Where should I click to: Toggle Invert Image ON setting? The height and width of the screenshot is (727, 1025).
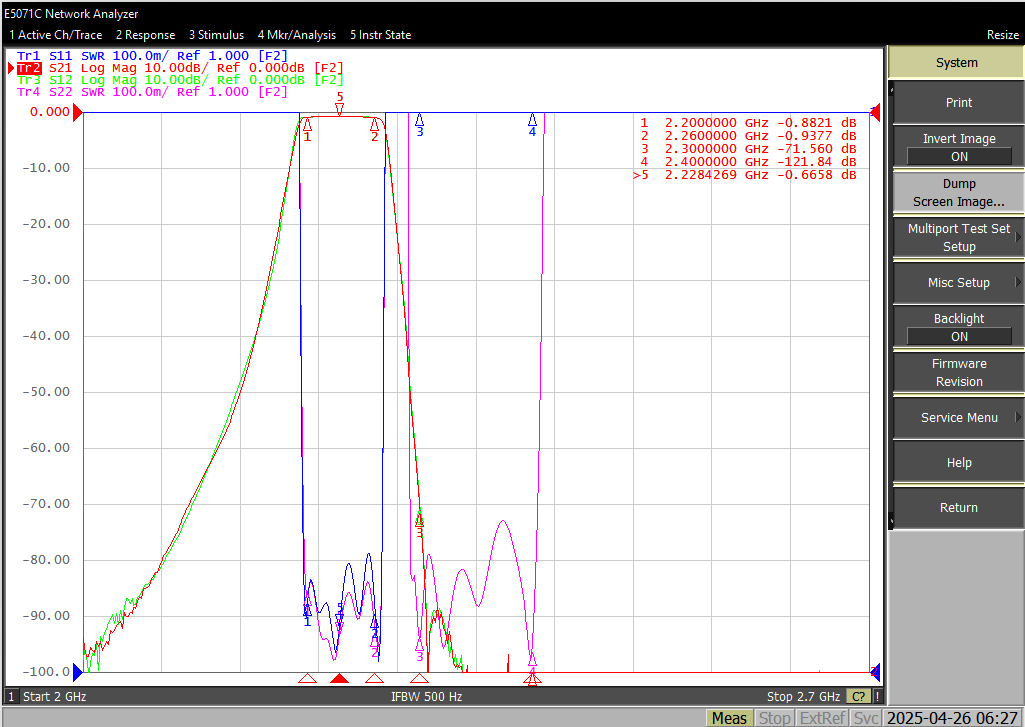click(958, 148)
